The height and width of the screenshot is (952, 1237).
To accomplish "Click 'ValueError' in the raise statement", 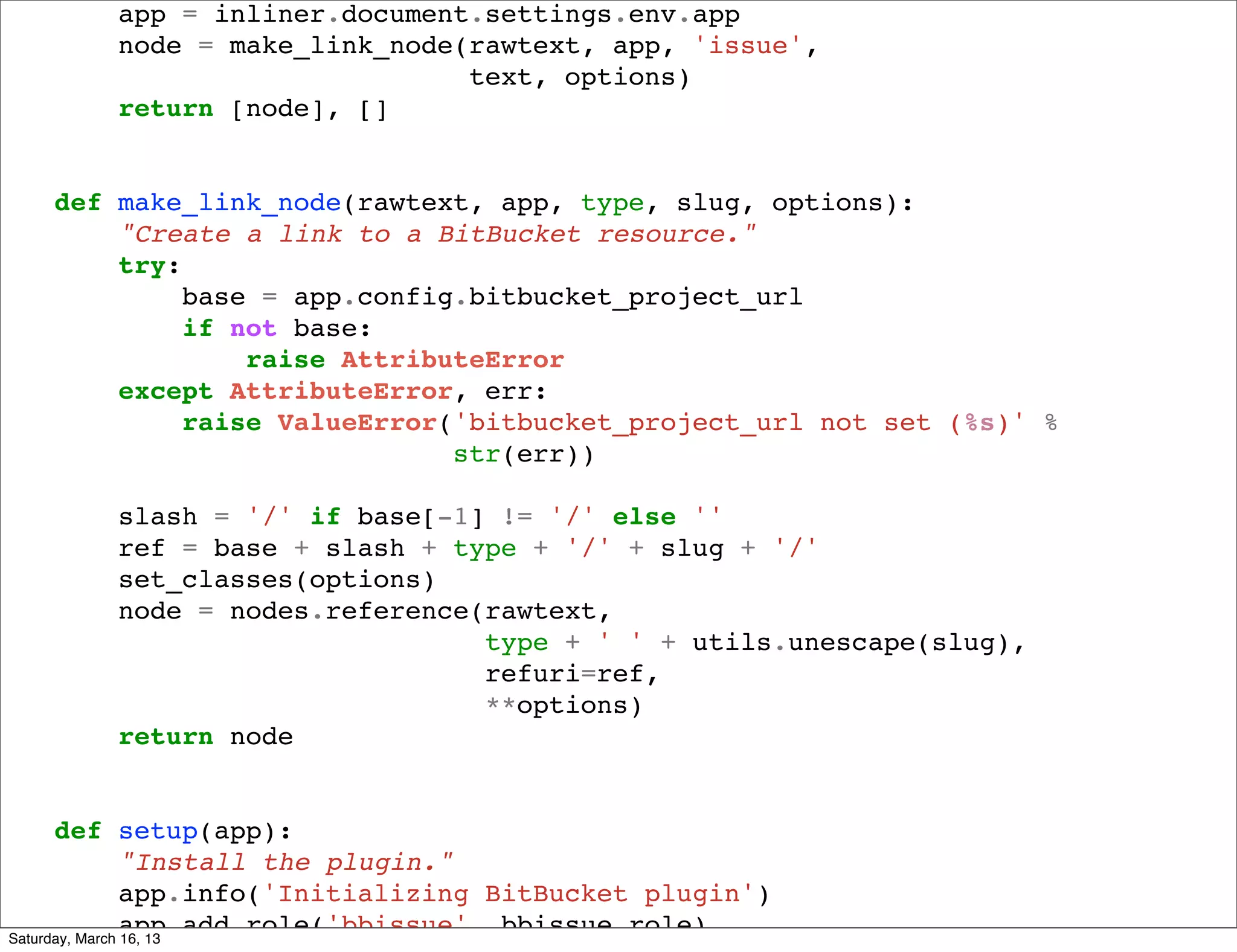I will tap(357, 423).
